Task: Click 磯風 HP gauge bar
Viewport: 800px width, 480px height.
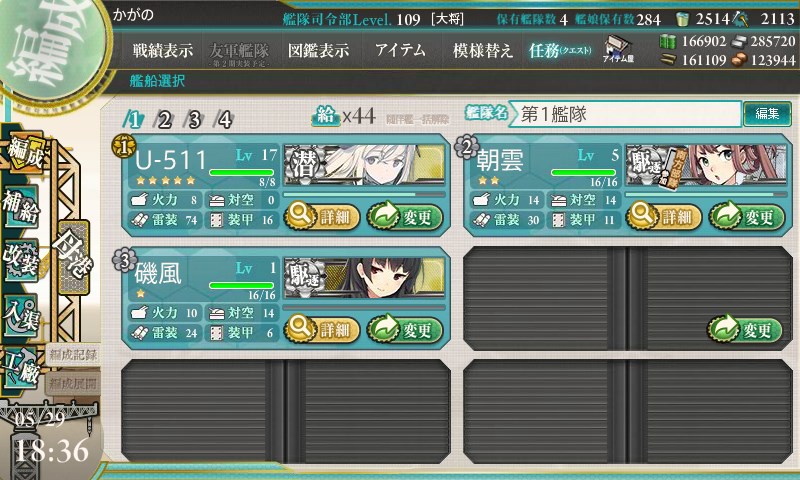Action: point(242,285)
